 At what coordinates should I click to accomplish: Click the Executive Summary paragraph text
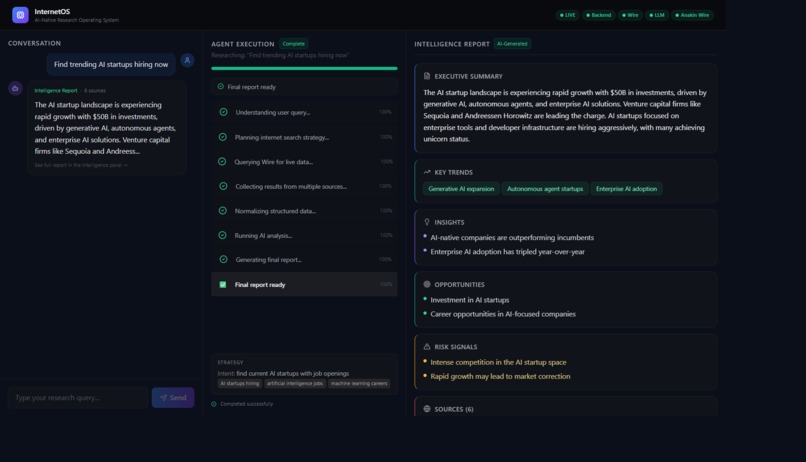pos(565,116)
